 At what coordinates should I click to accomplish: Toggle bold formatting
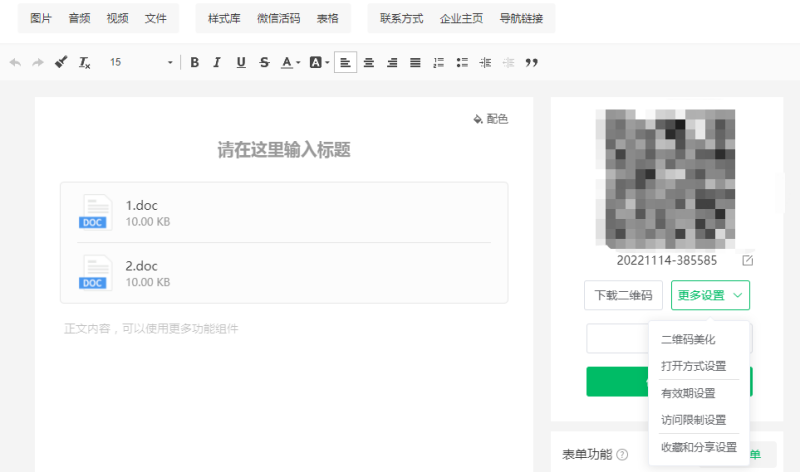pyautogui.click(x=194, y=62)
